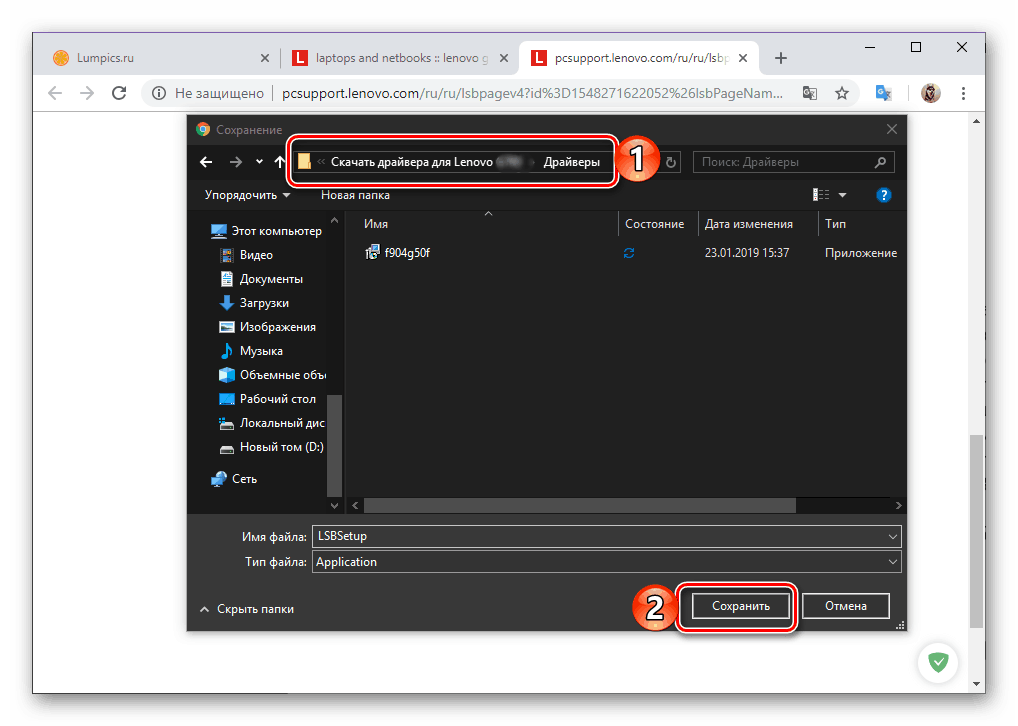Open the 'Музыка' folder
This screenshot has width=1018, height=726.
pos(251,351)
